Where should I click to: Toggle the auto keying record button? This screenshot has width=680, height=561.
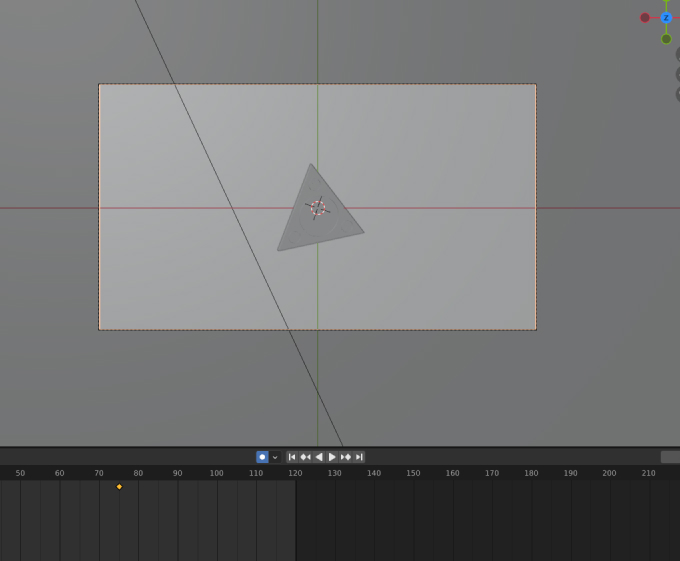(262, 457)
